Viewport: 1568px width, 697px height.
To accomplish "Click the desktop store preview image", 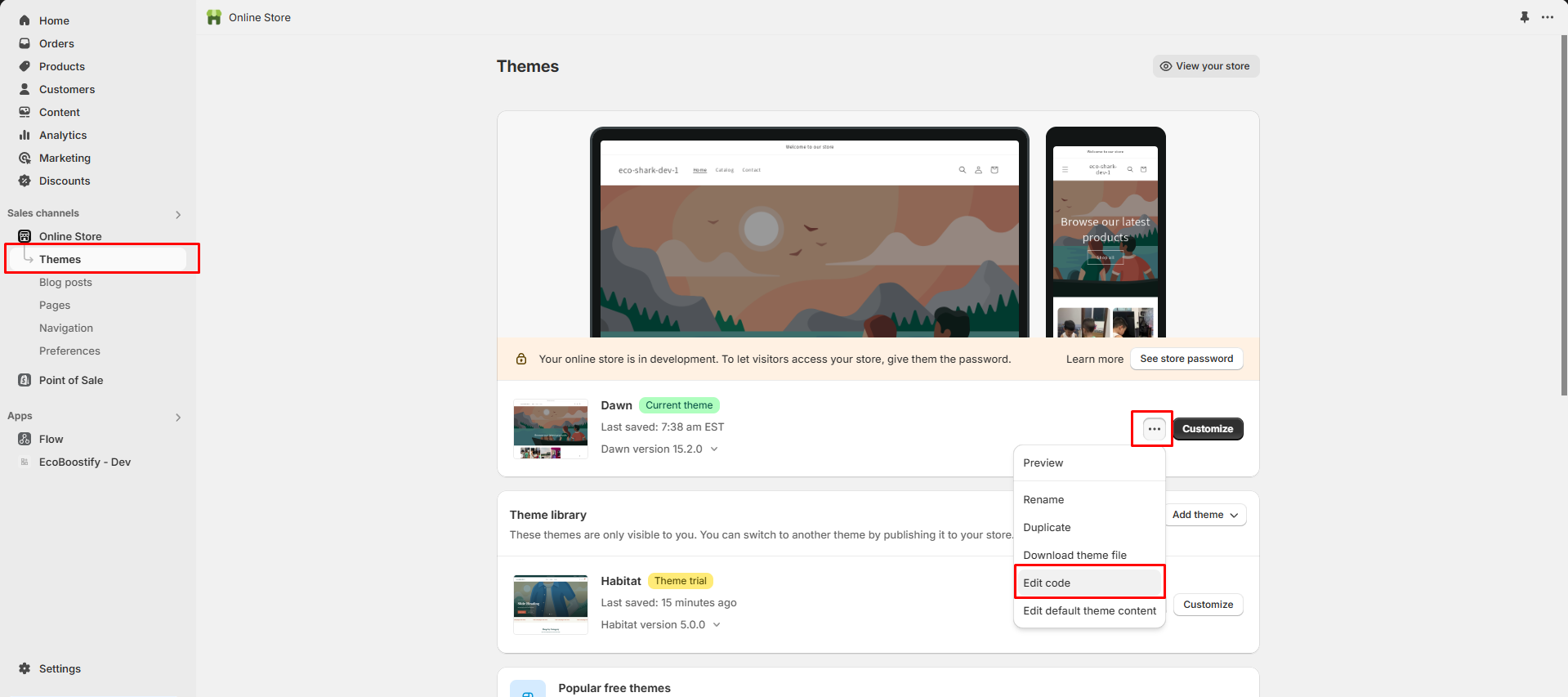I will pyautogui.click(x=810, y=233).
